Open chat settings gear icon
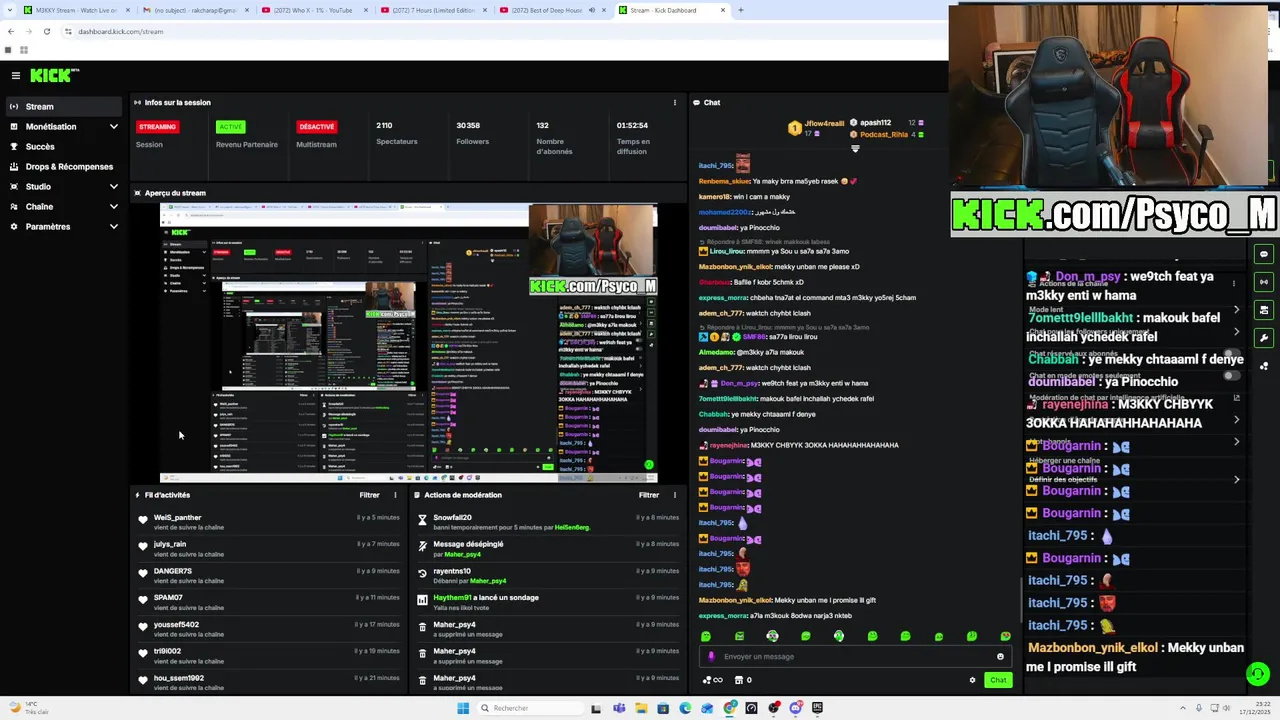 (972, 680)
